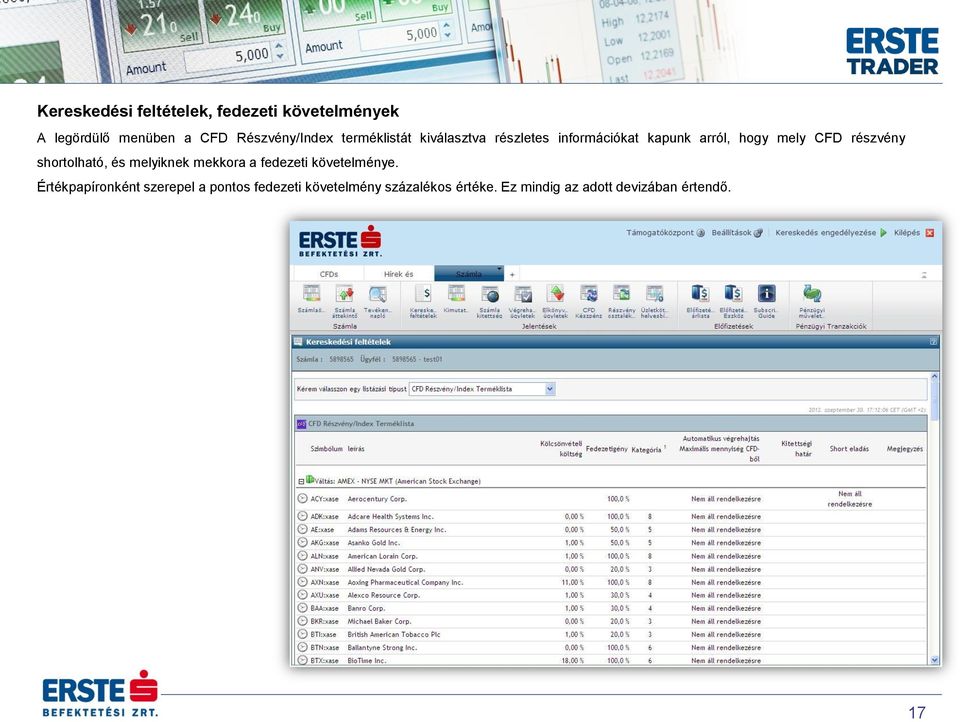Image resolution: width=960 pixels, height=722 pixels.
Task: Expand ALN:xase American Lorain row details
Action: (x=302, y=556)
